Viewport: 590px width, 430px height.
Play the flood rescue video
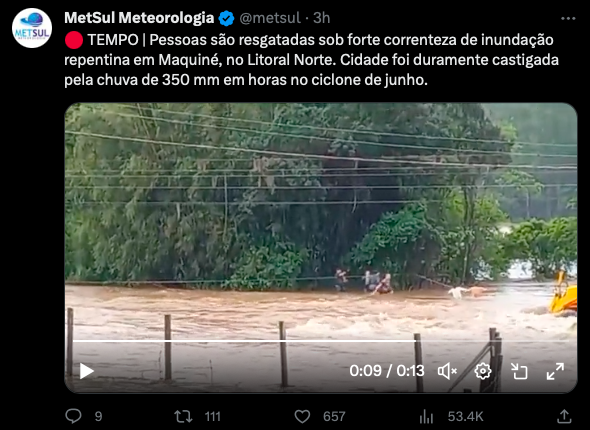coord(87,371)
